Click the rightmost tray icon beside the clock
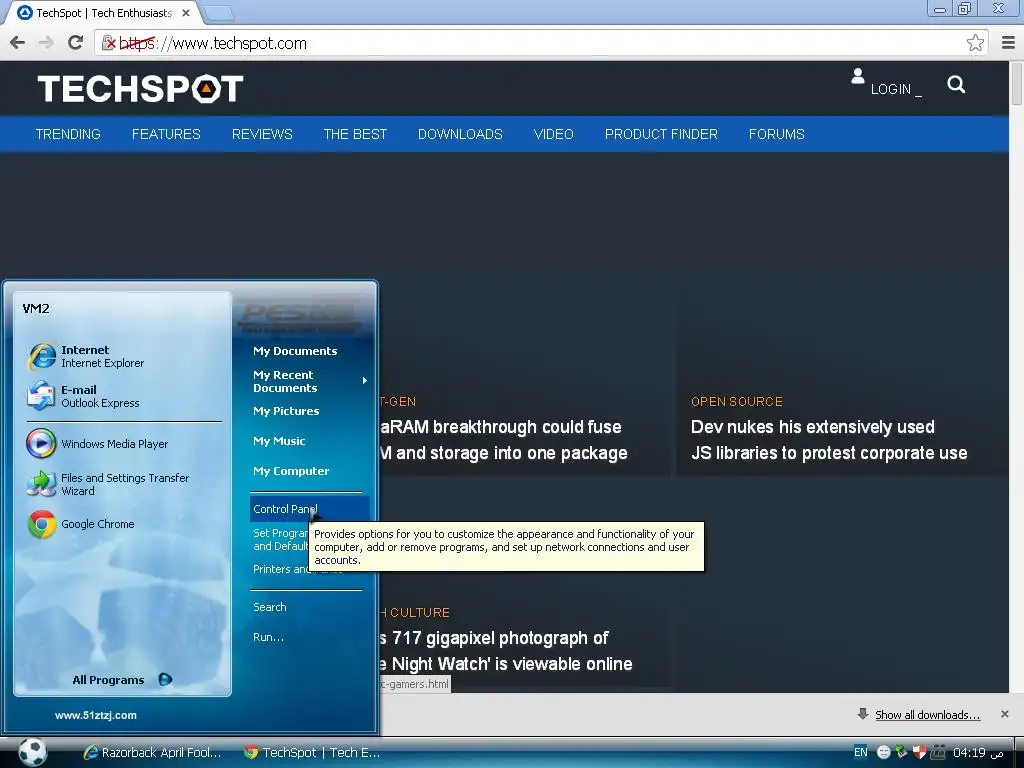The image size is (1024, 768). [x=938, y=752]
